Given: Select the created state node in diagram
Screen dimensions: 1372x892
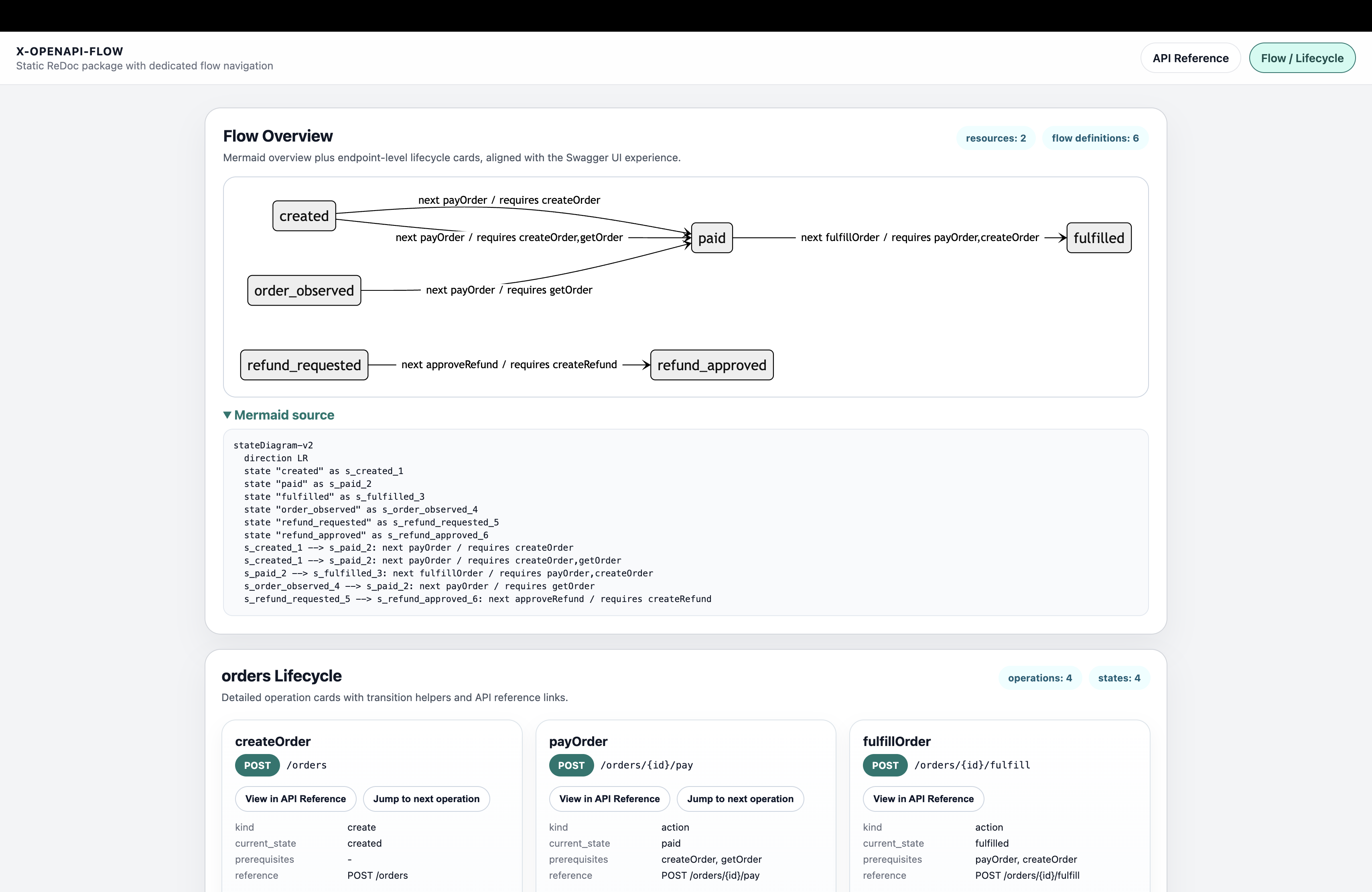Looking at the screenshot, I should 304,215.
